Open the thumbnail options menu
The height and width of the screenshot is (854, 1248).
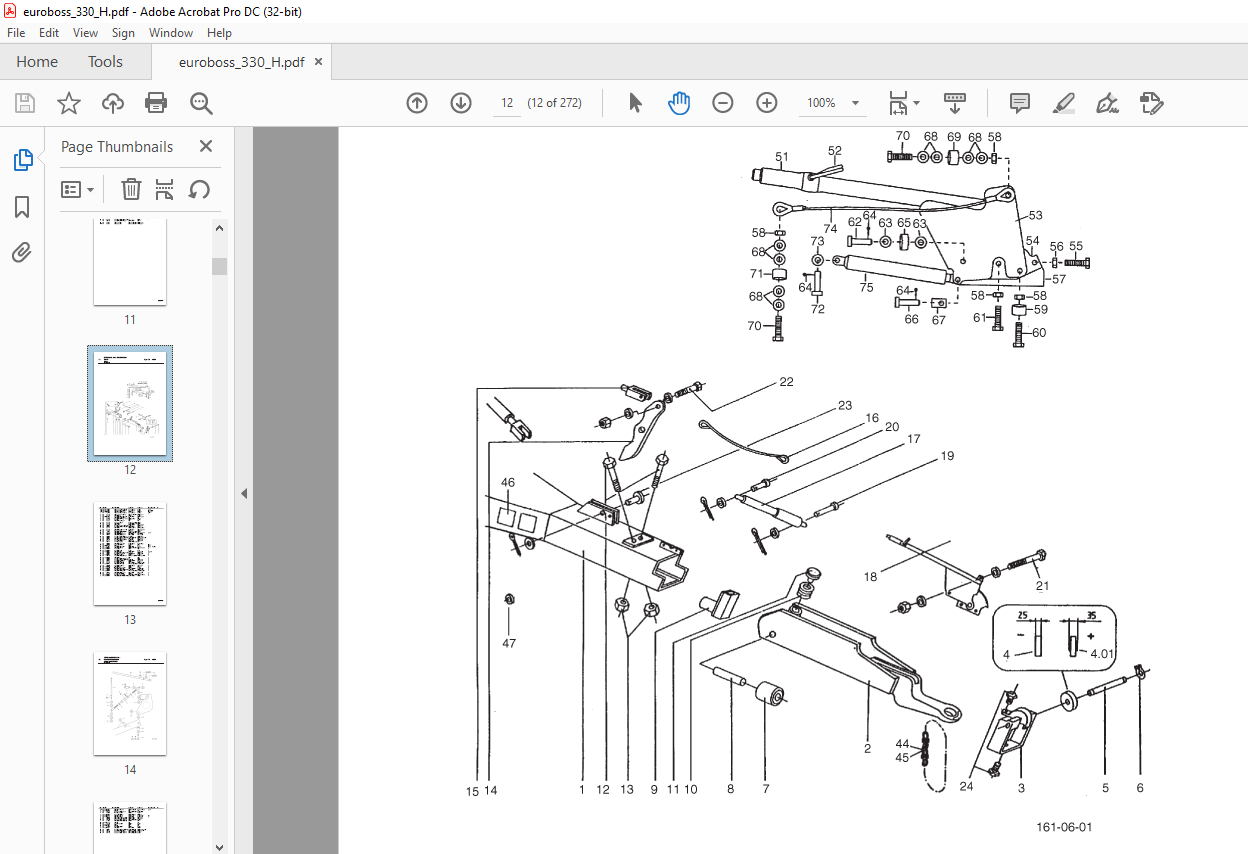[77, 189]
